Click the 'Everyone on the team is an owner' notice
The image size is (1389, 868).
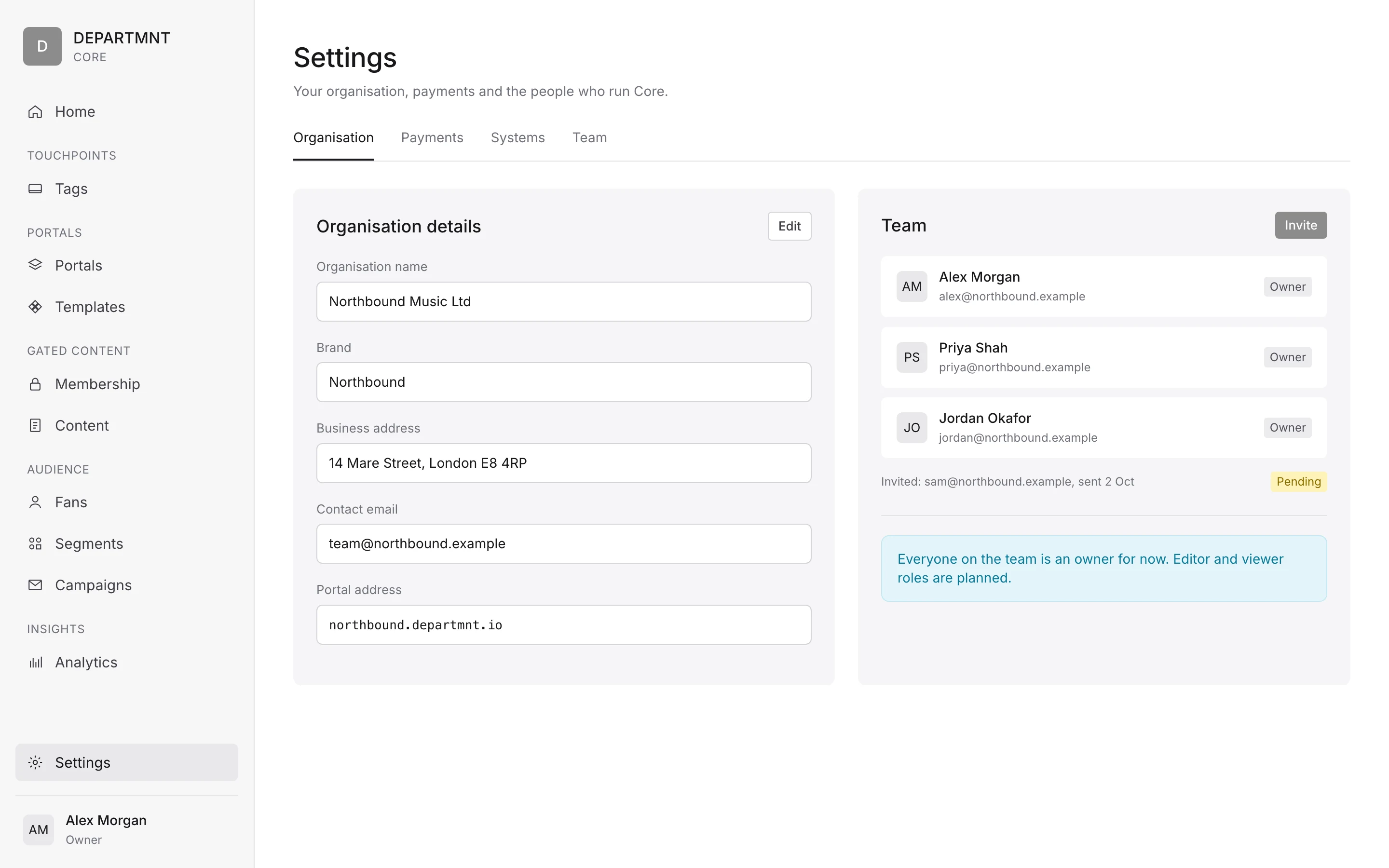click(1104, 569)
